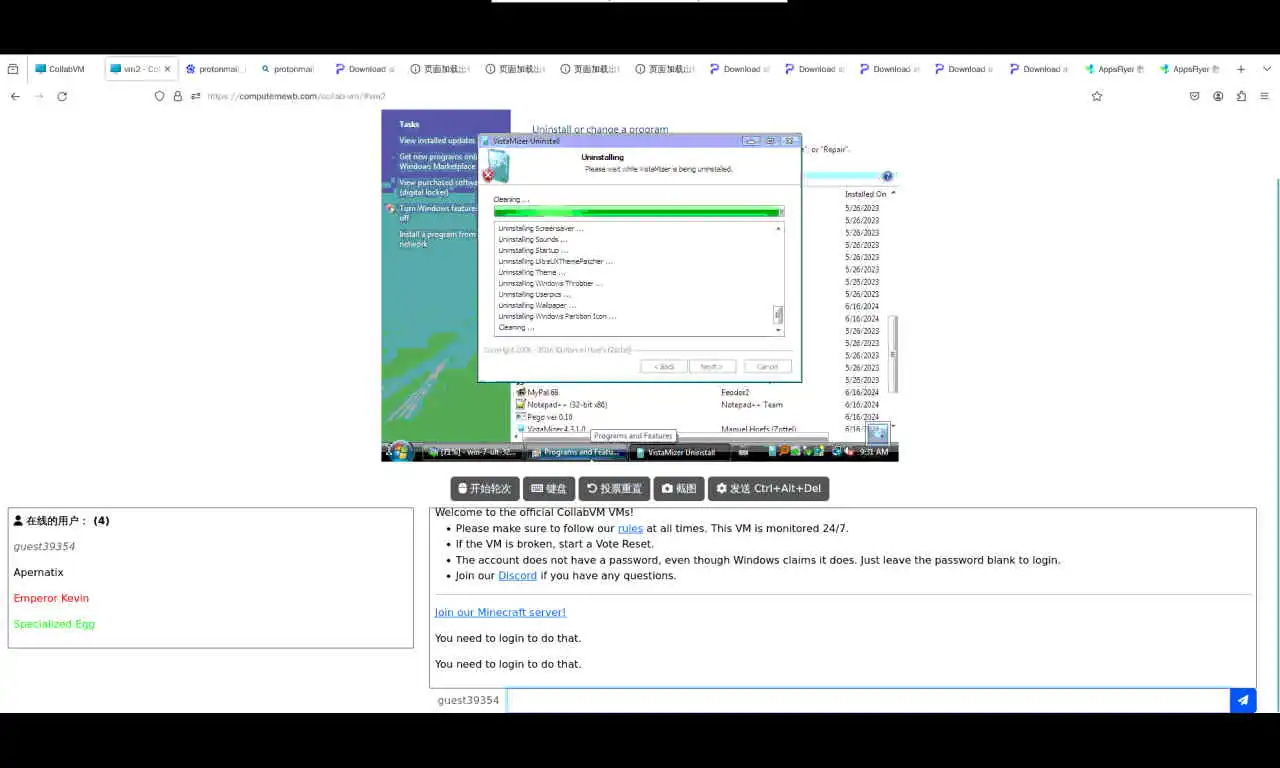Click the 投票重置 vote reset button
The height and width of the screenshot is (768, 1280).
614,489
